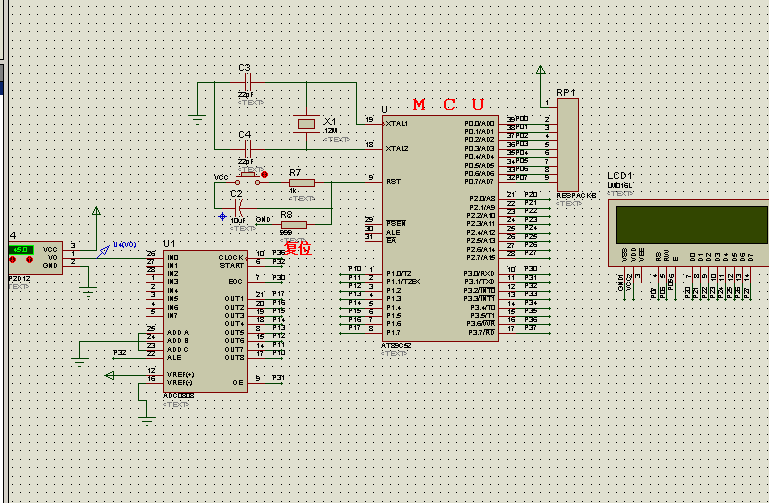769x503 pixels.
Task: Click the XTAL2 pin name
Action: click(x=397, y=149)
